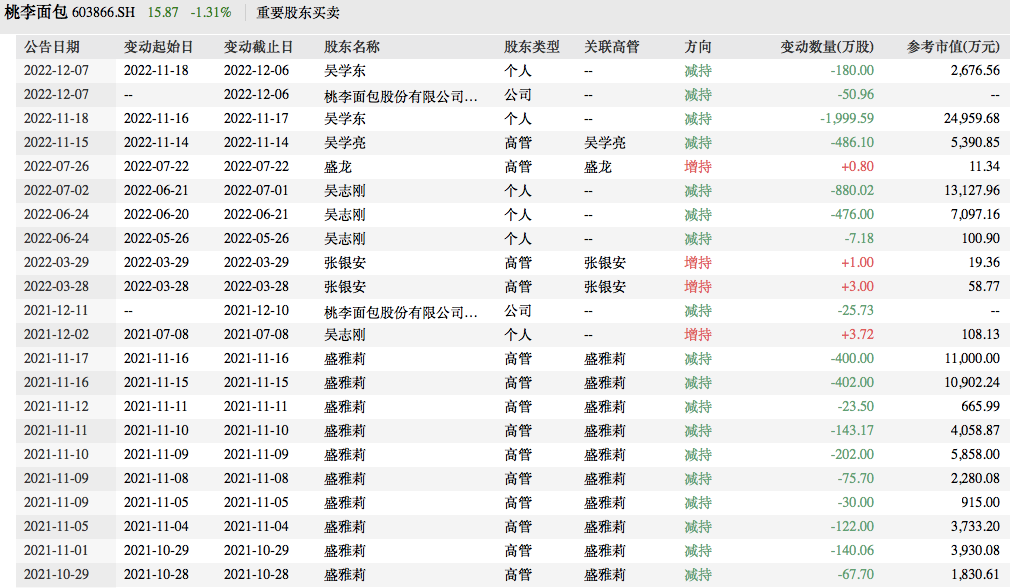
Task: Click shareholder name 盛龙 in 2022-07-26 row
Action: coord(338,167)
